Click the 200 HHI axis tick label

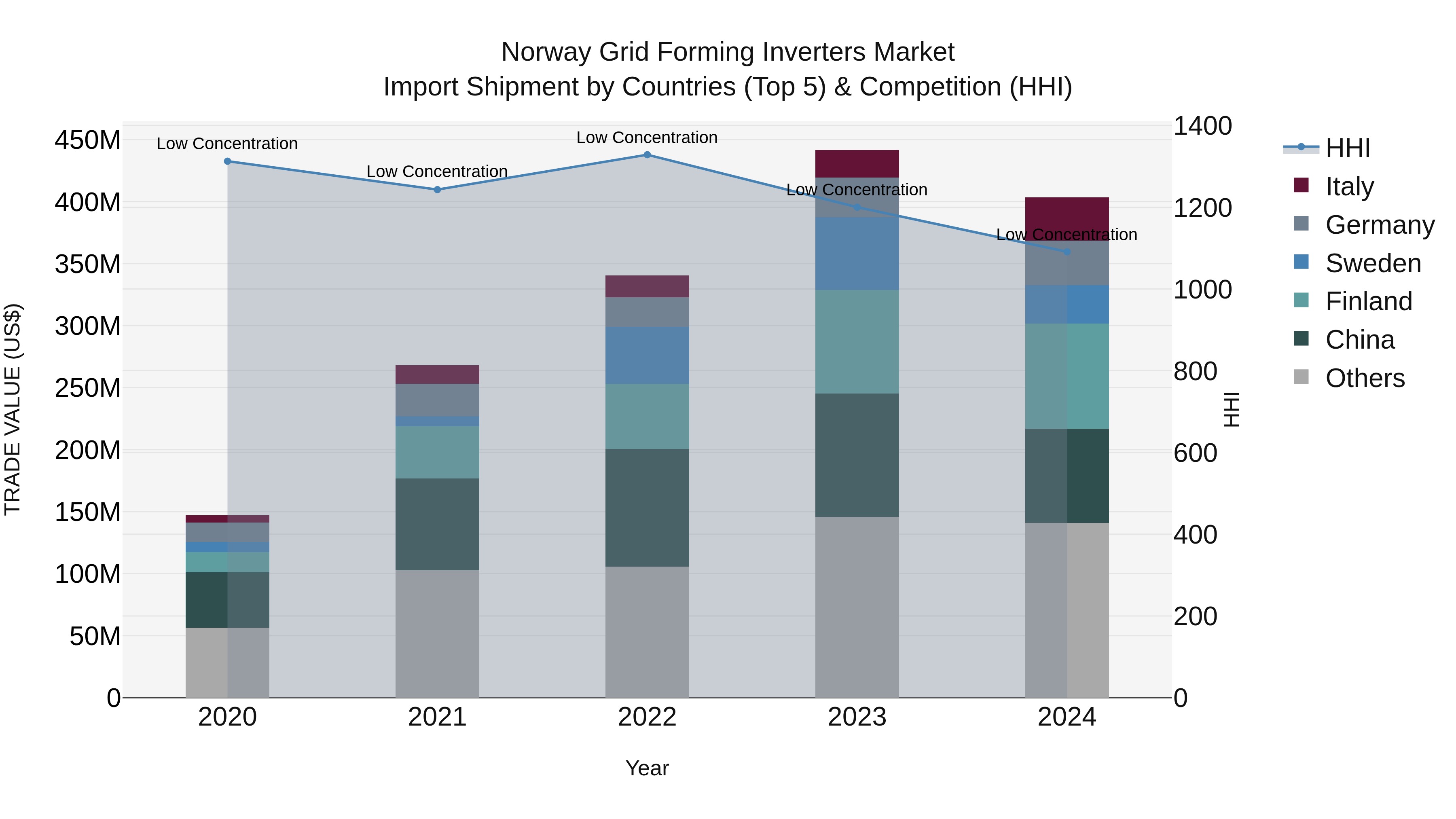[x=1196, y=616]
